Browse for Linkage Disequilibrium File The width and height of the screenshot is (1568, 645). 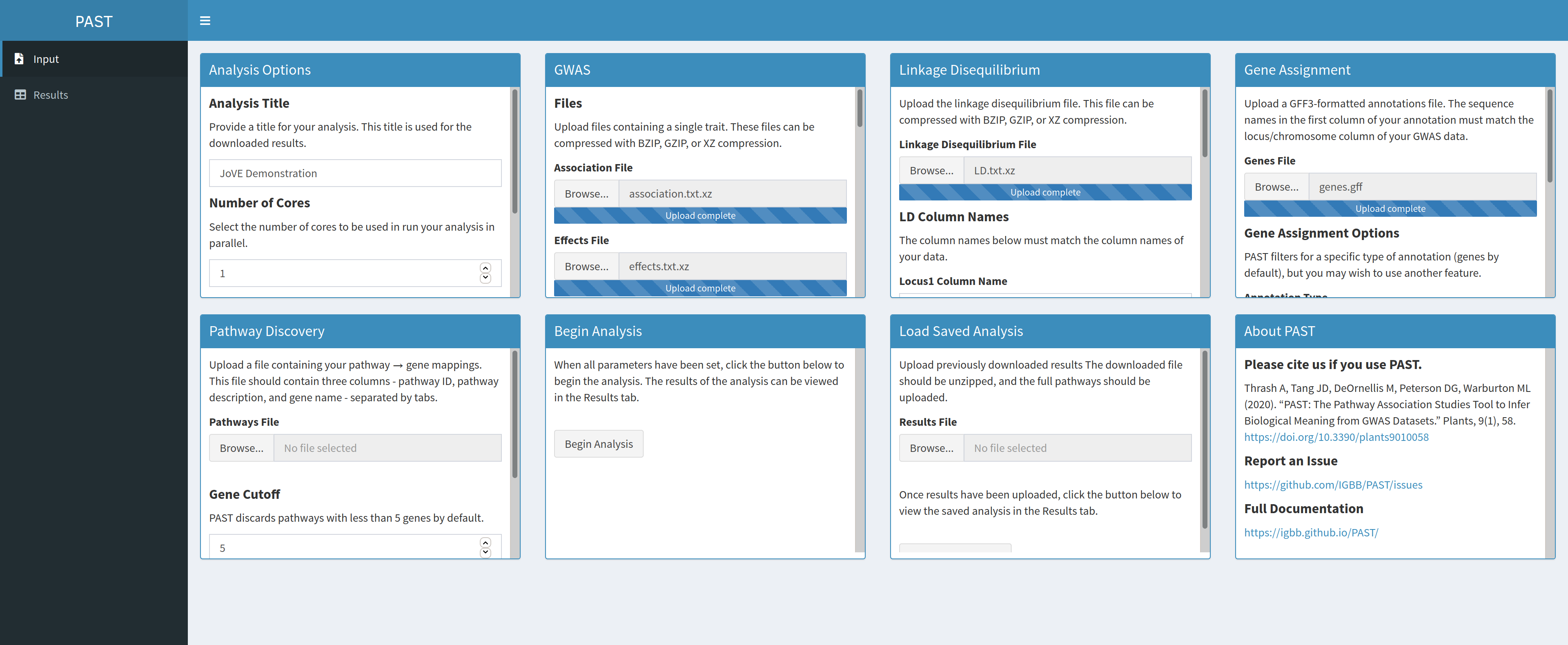pos(931,171)
